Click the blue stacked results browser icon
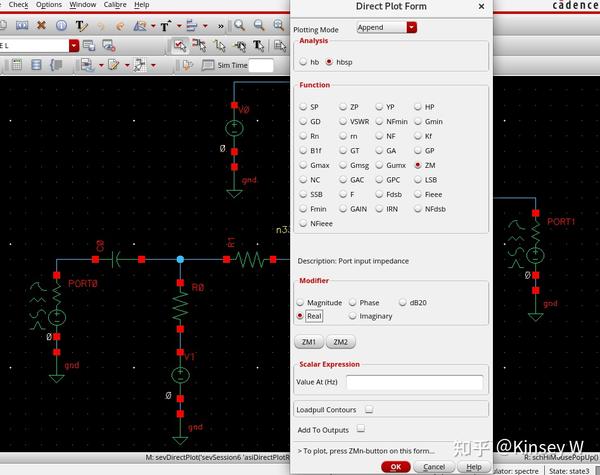 [36, 65]
